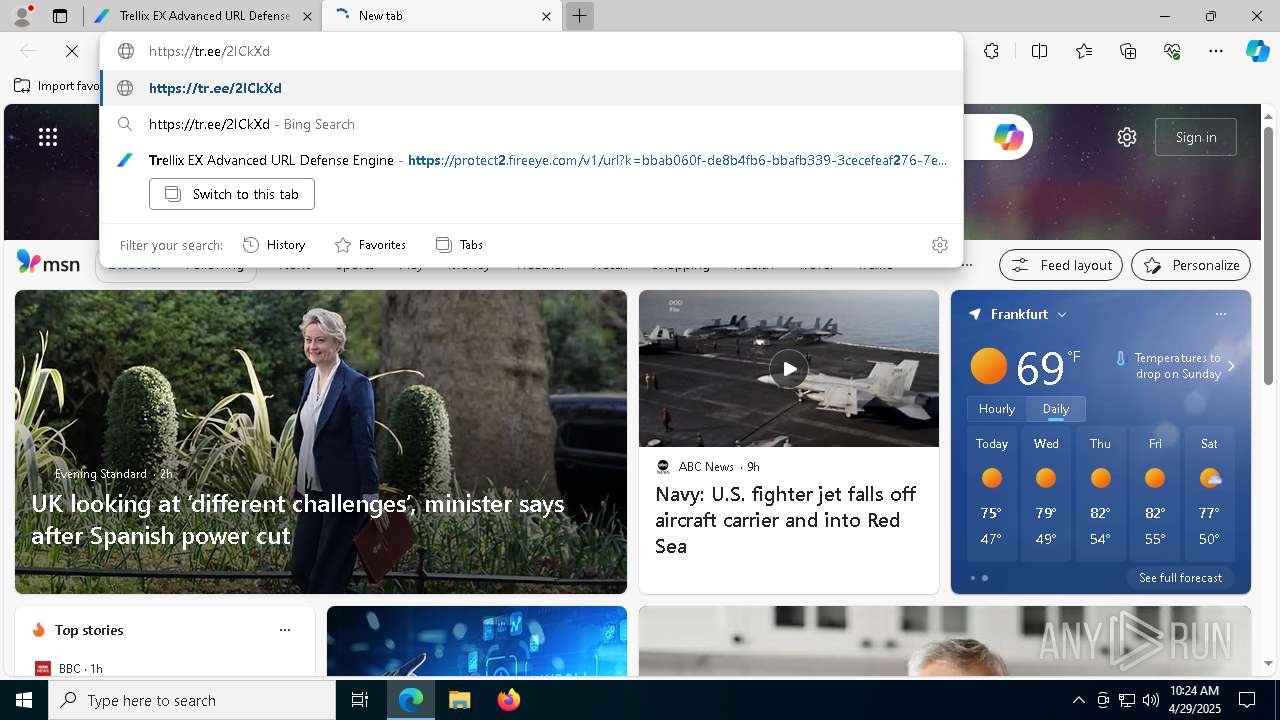Open the BBC top story item
1280x720 pixels.
coord(69,668)
